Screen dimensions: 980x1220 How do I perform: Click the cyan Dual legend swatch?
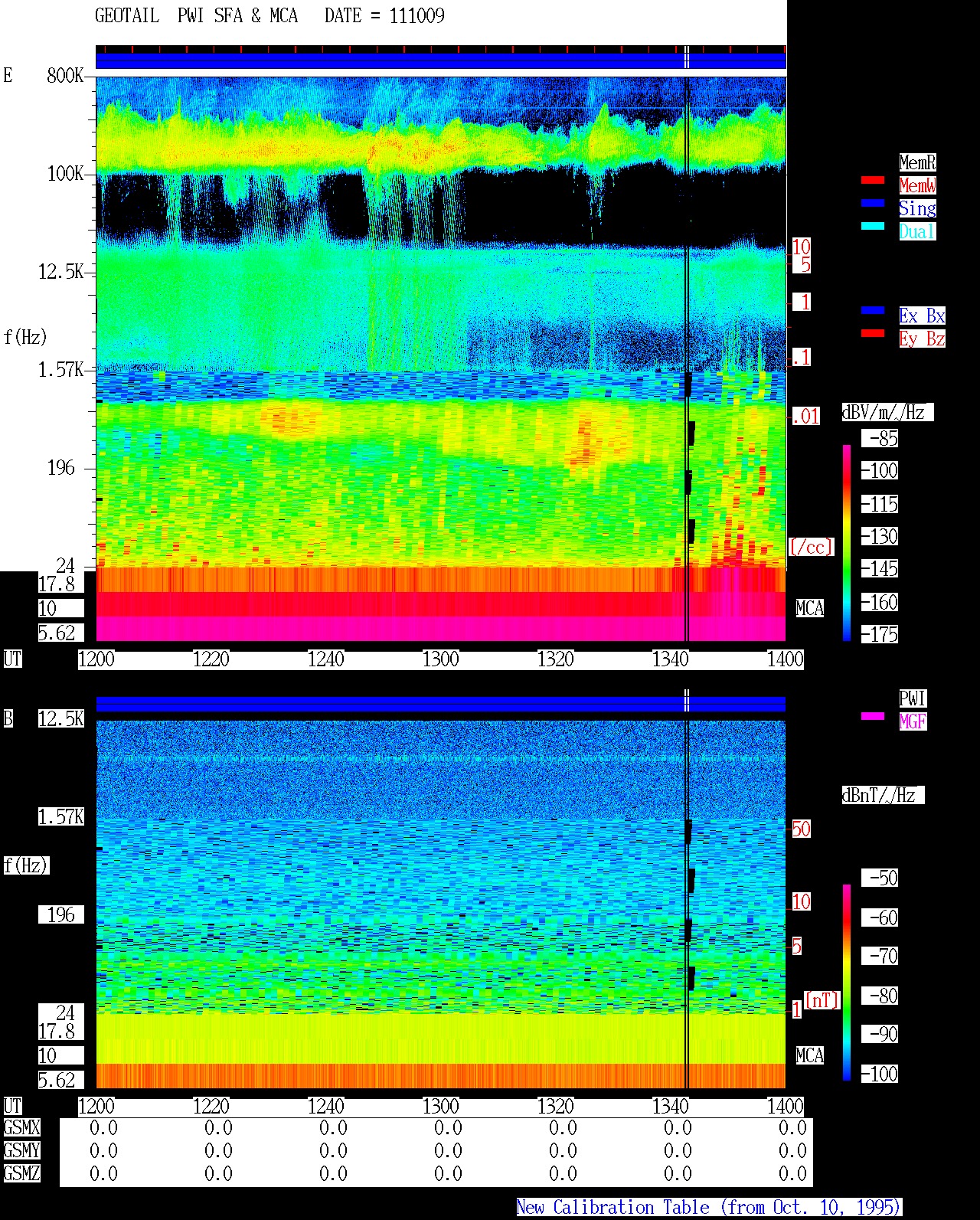[873, 226]
